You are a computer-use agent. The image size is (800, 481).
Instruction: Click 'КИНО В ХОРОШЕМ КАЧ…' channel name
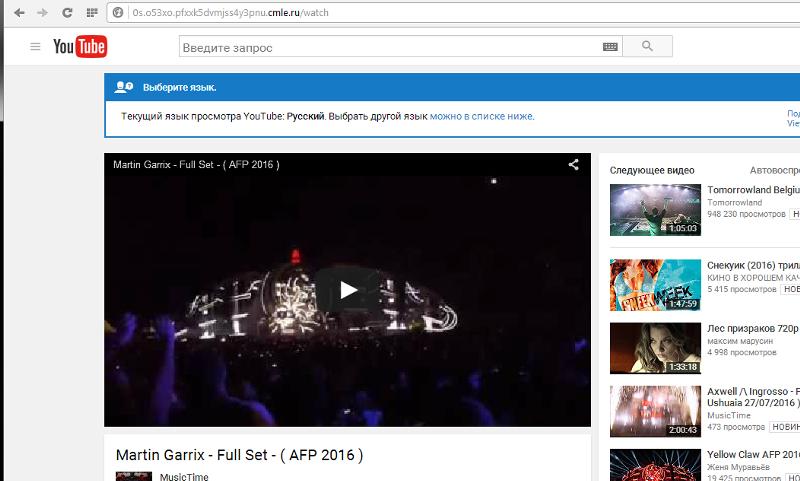753,277
